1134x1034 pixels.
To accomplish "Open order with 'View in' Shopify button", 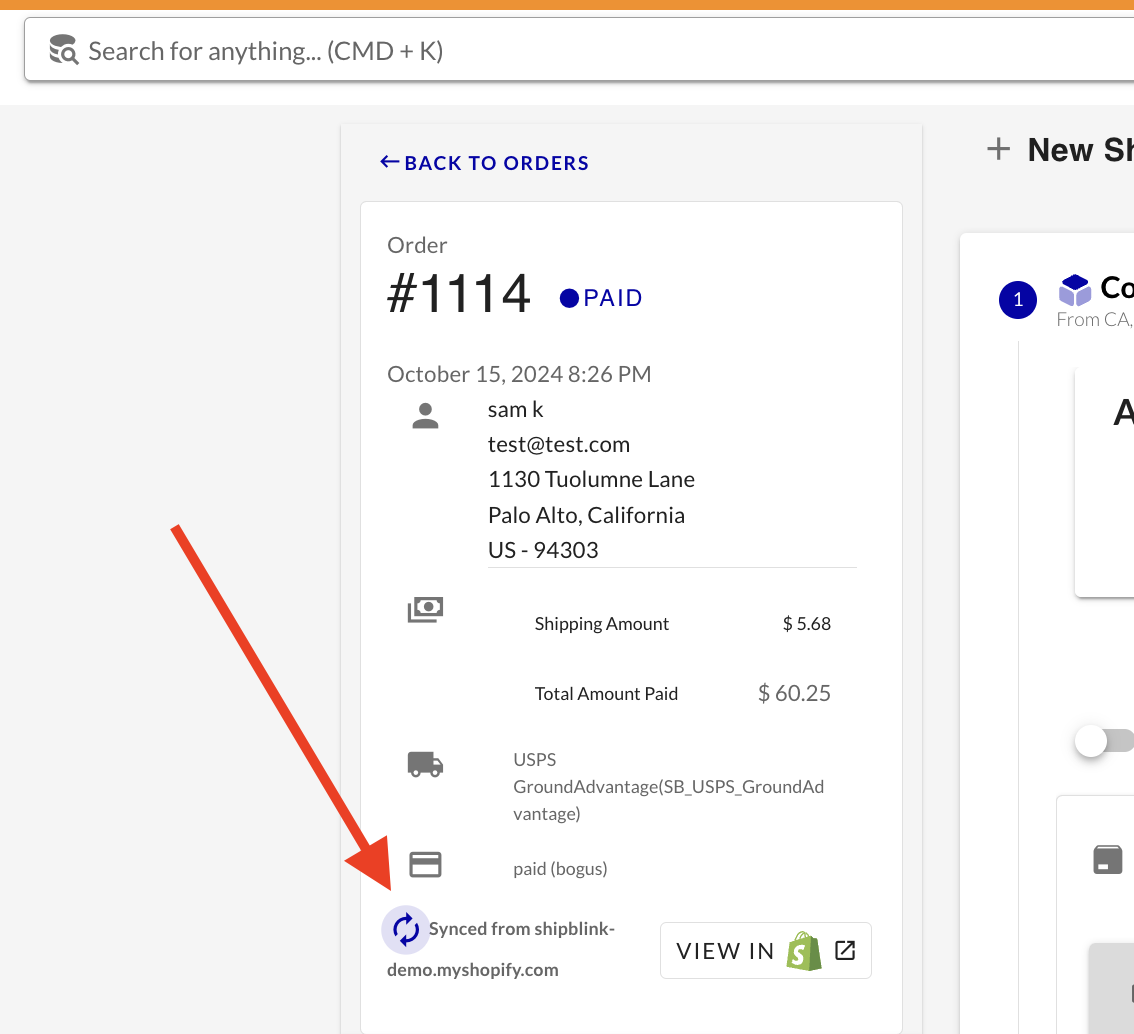I will 765,950.
